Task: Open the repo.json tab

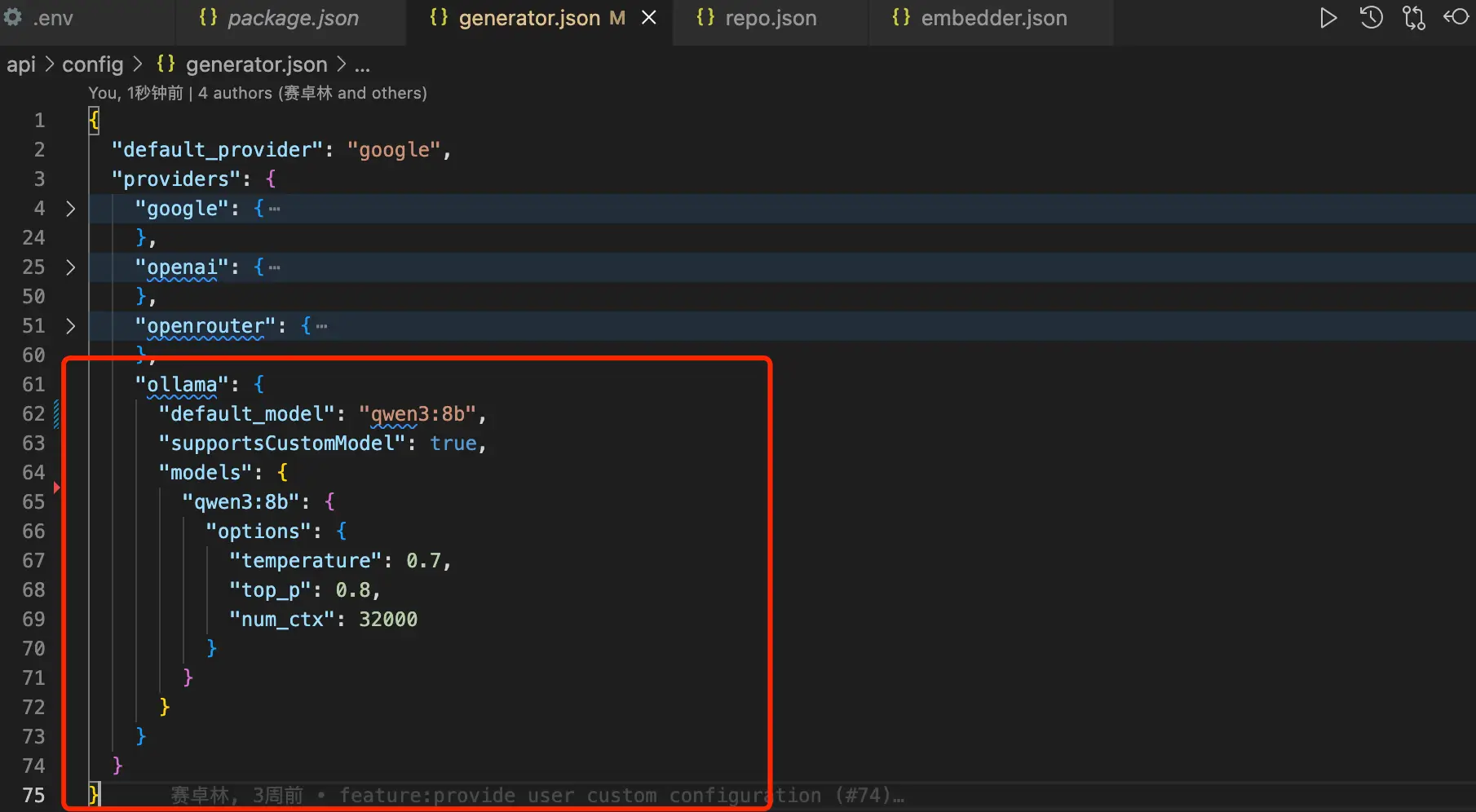Action: pyautogui.click(x=771, y=18)
